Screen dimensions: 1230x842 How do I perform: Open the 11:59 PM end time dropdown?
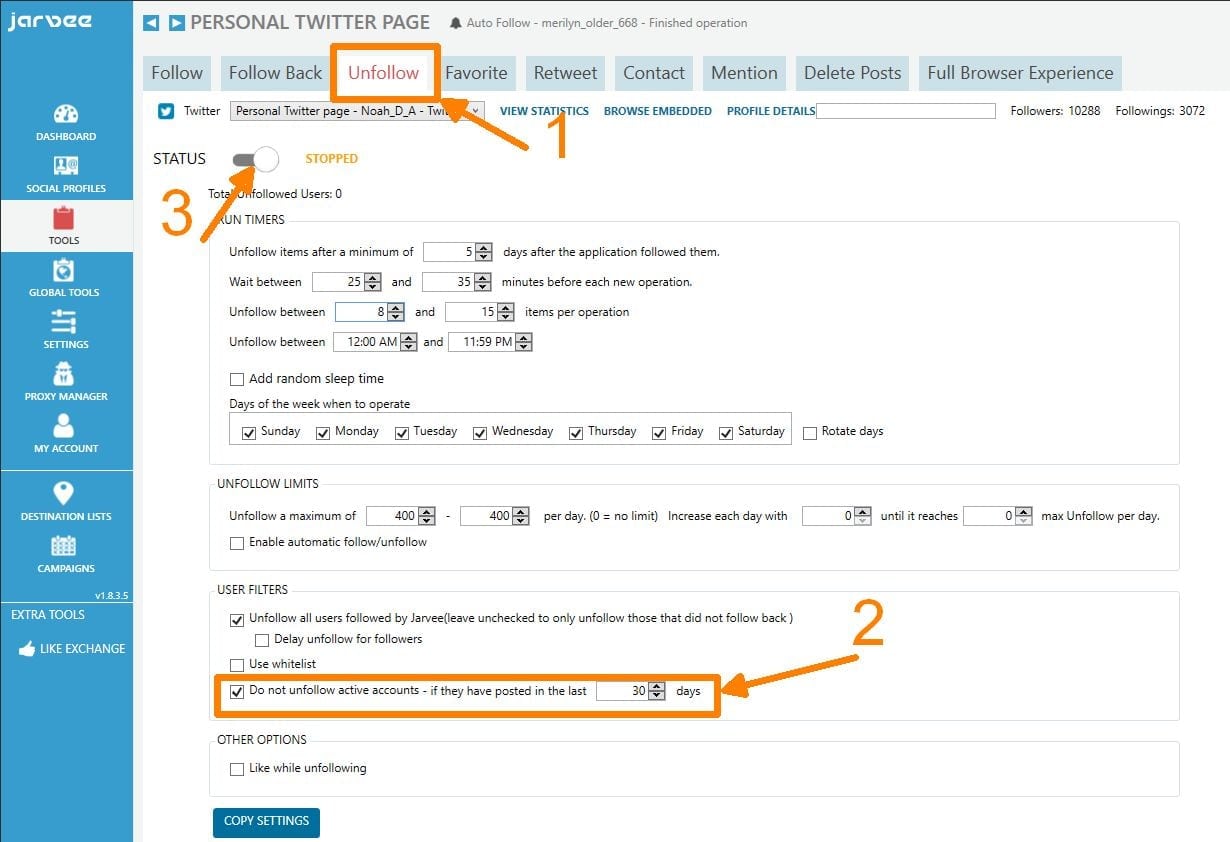click(x=523, y=342)
